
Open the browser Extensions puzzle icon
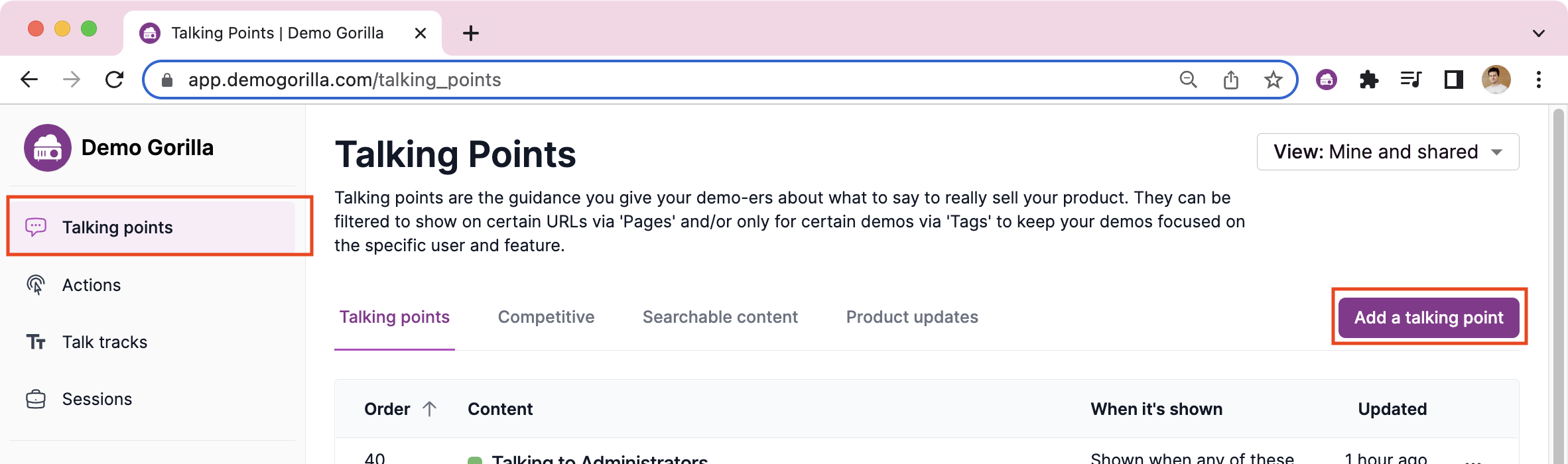[x=1368, y=80]
